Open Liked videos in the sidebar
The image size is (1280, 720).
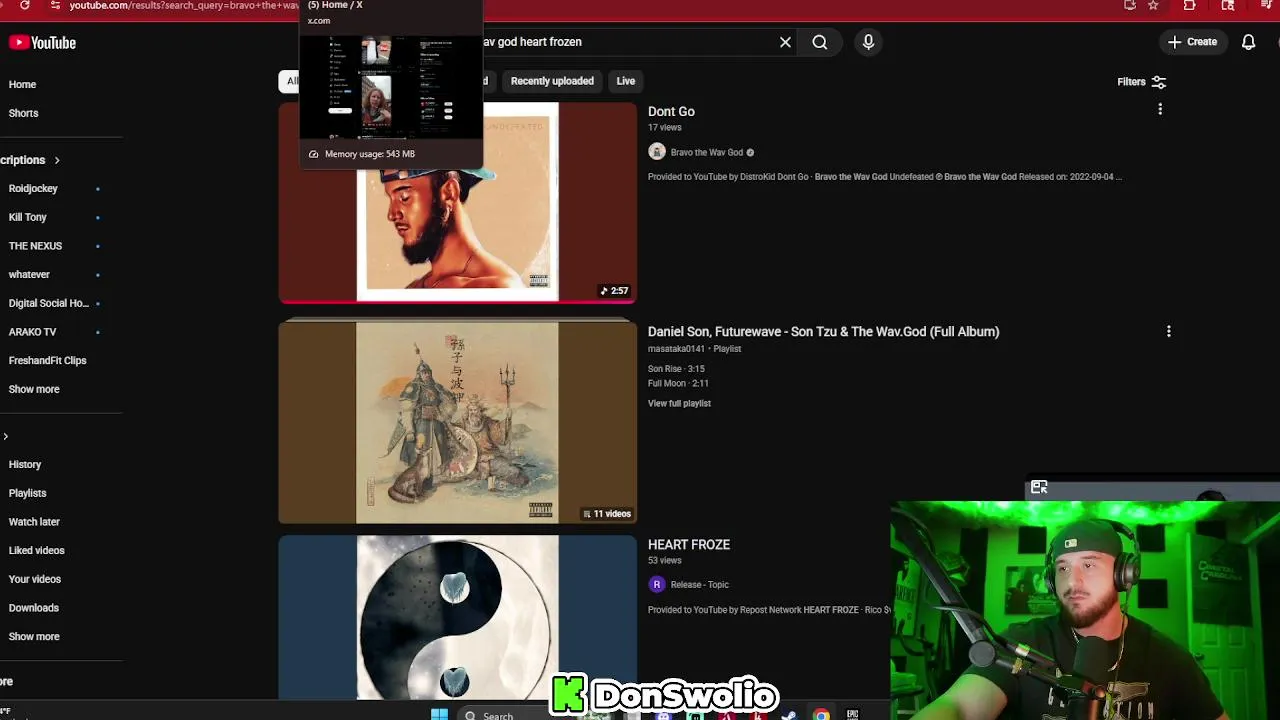click(36, 550)
